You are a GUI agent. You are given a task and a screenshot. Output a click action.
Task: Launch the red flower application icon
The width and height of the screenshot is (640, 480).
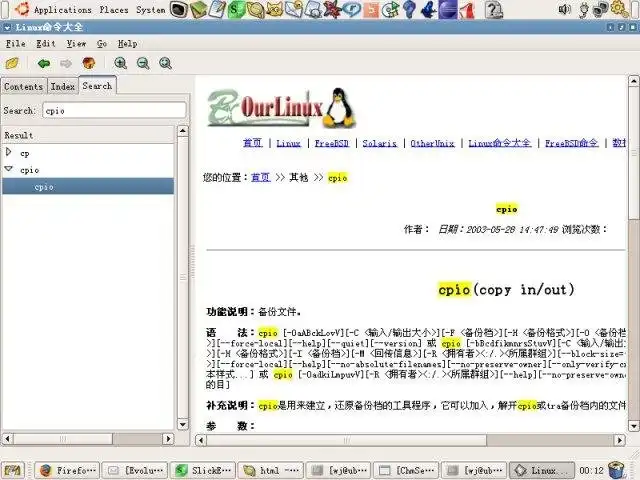pos(331,9)
